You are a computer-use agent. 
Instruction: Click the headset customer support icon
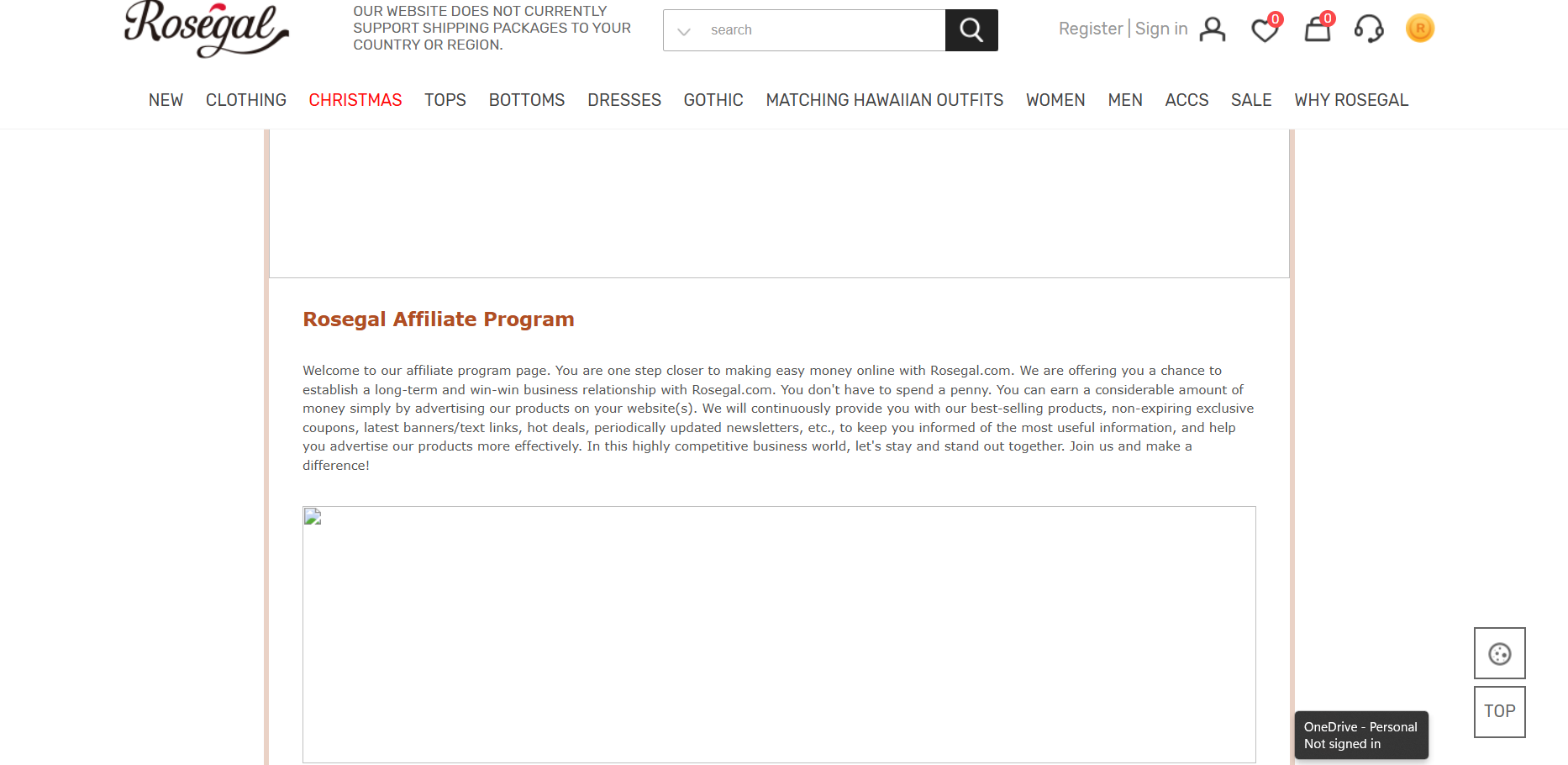[x=1368, y=29]
